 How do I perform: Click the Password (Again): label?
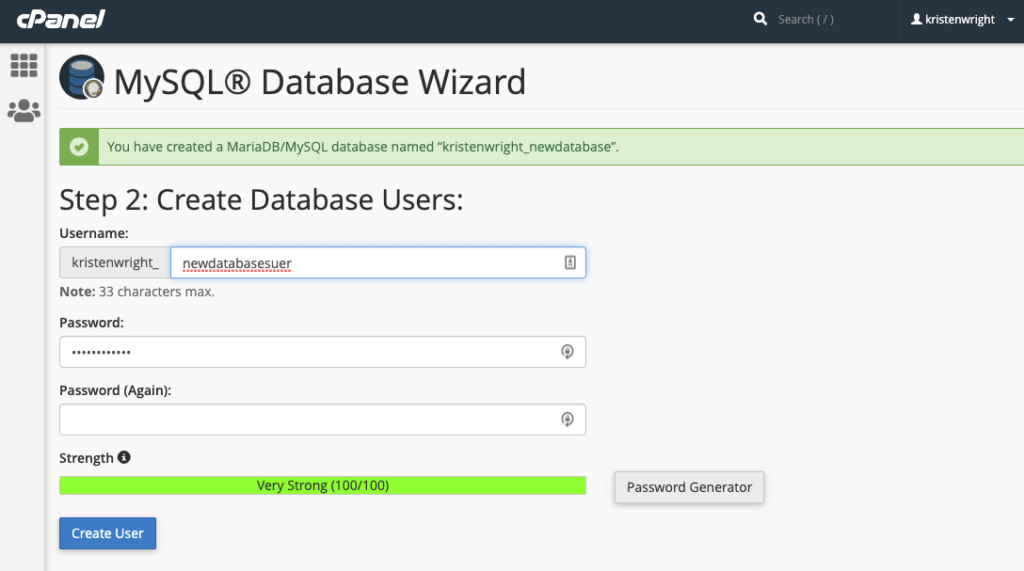tap(115, 390)
